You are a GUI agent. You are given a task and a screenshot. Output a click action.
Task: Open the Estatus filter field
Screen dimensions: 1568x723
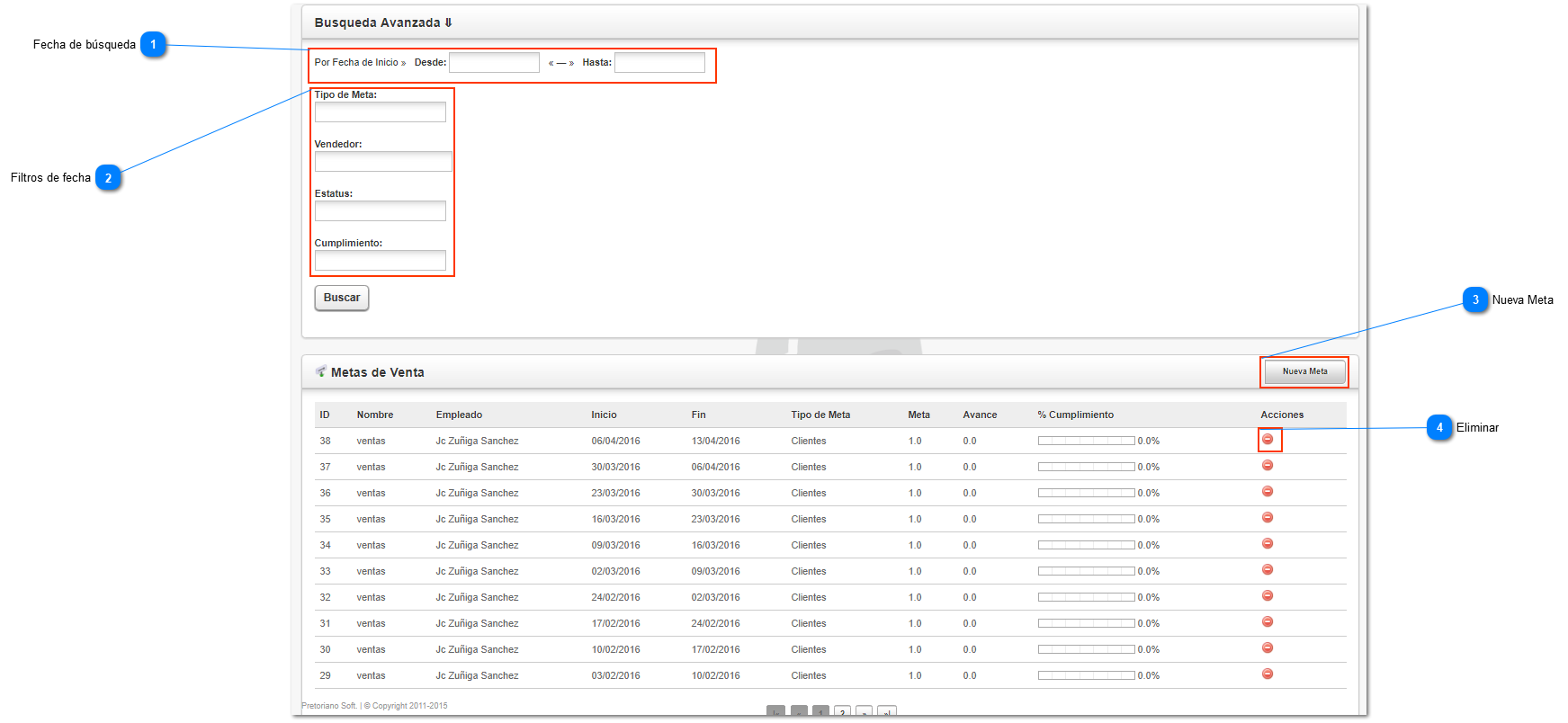point(381,210)
